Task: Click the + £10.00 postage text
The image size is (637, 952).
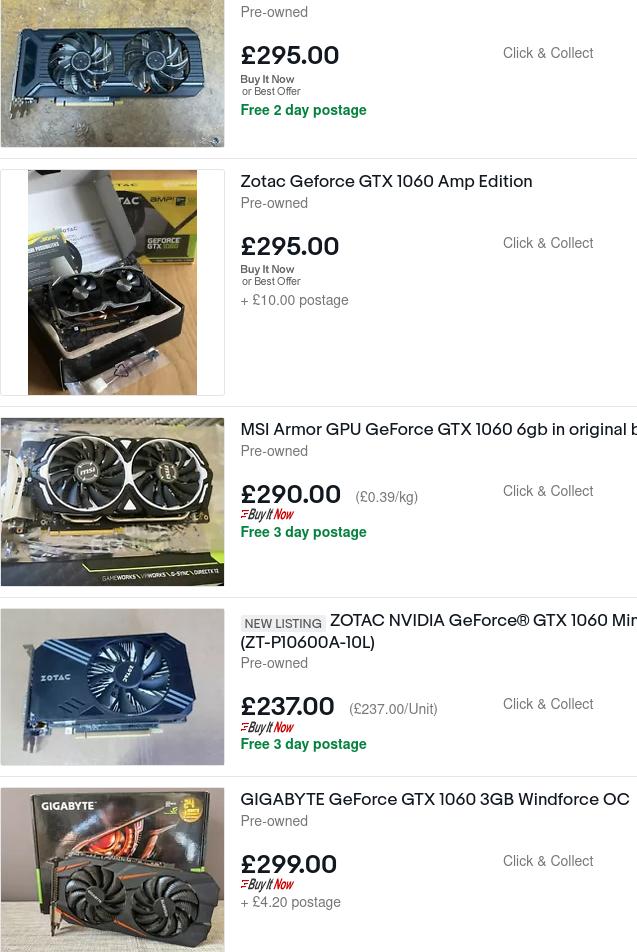Action: pos(295,300)
